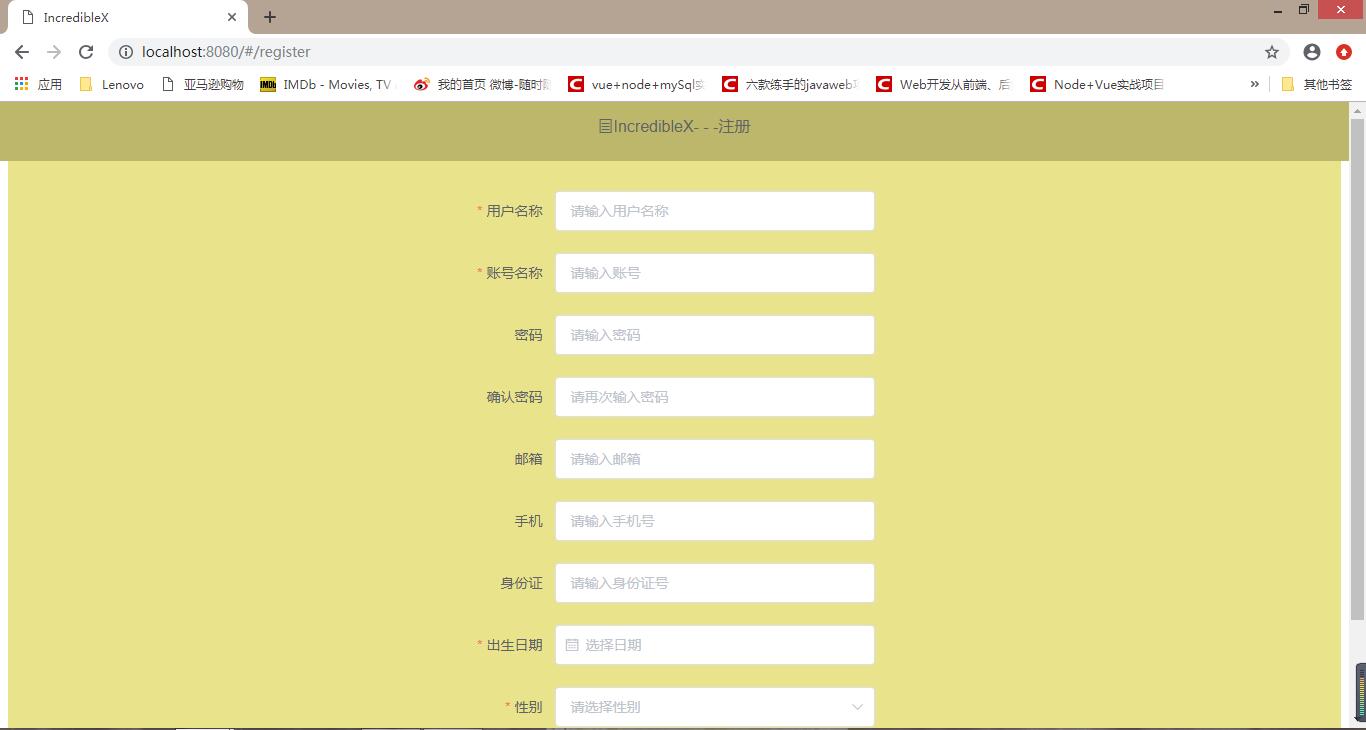The image size is (1366, 730).
Task: Open the 我的首页 微博 bookmark
Action: [x=482, y=85]
